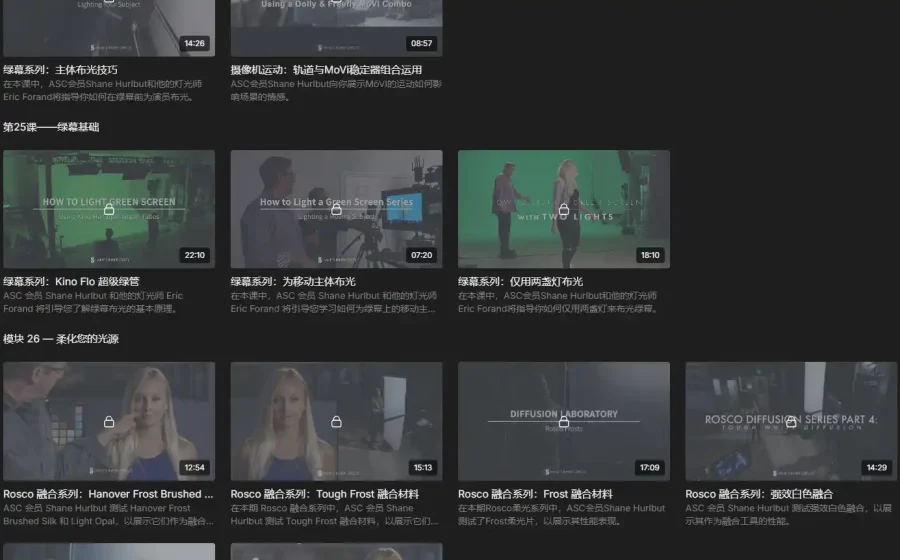Viewport: 900px width, 560px height.
Task: Open the 15:13 Tough Frost video thumbnail
Action: 336,421
